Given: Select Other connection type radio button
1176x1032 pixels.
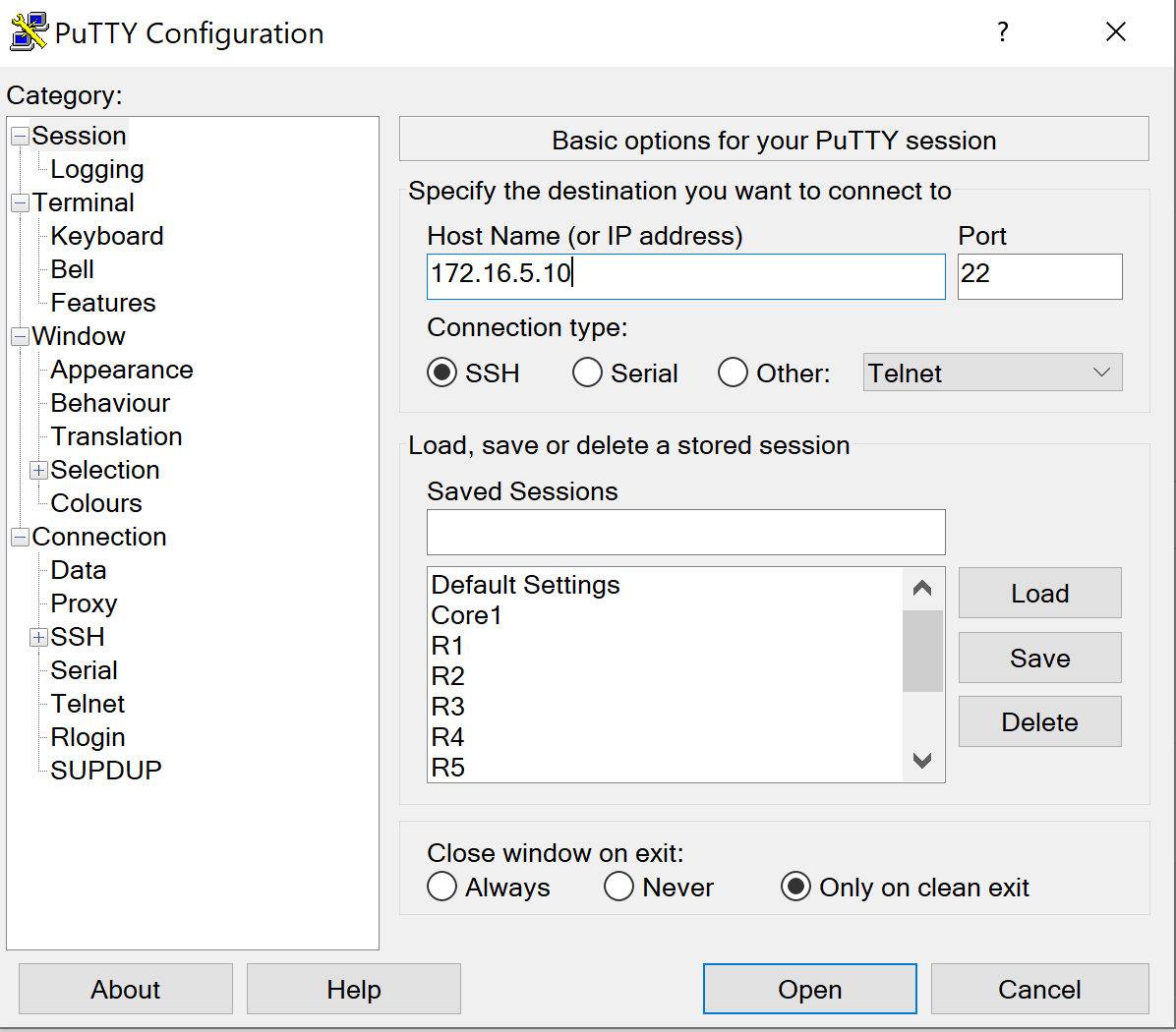Looking at the screenshot, I should pos(733,373).
